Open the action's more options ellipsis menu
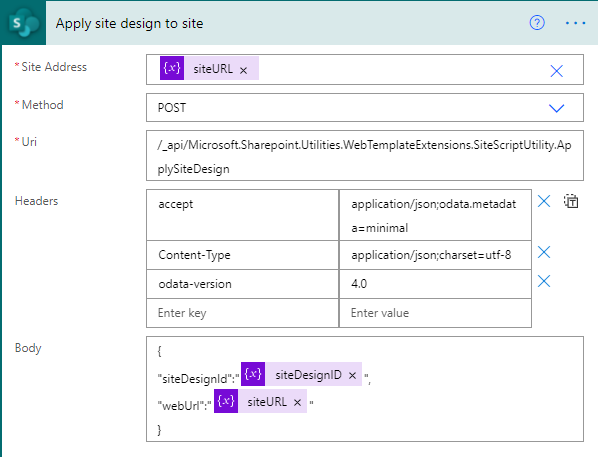The width and height of the screenshot is (598, 457). [x=575, y=23]
